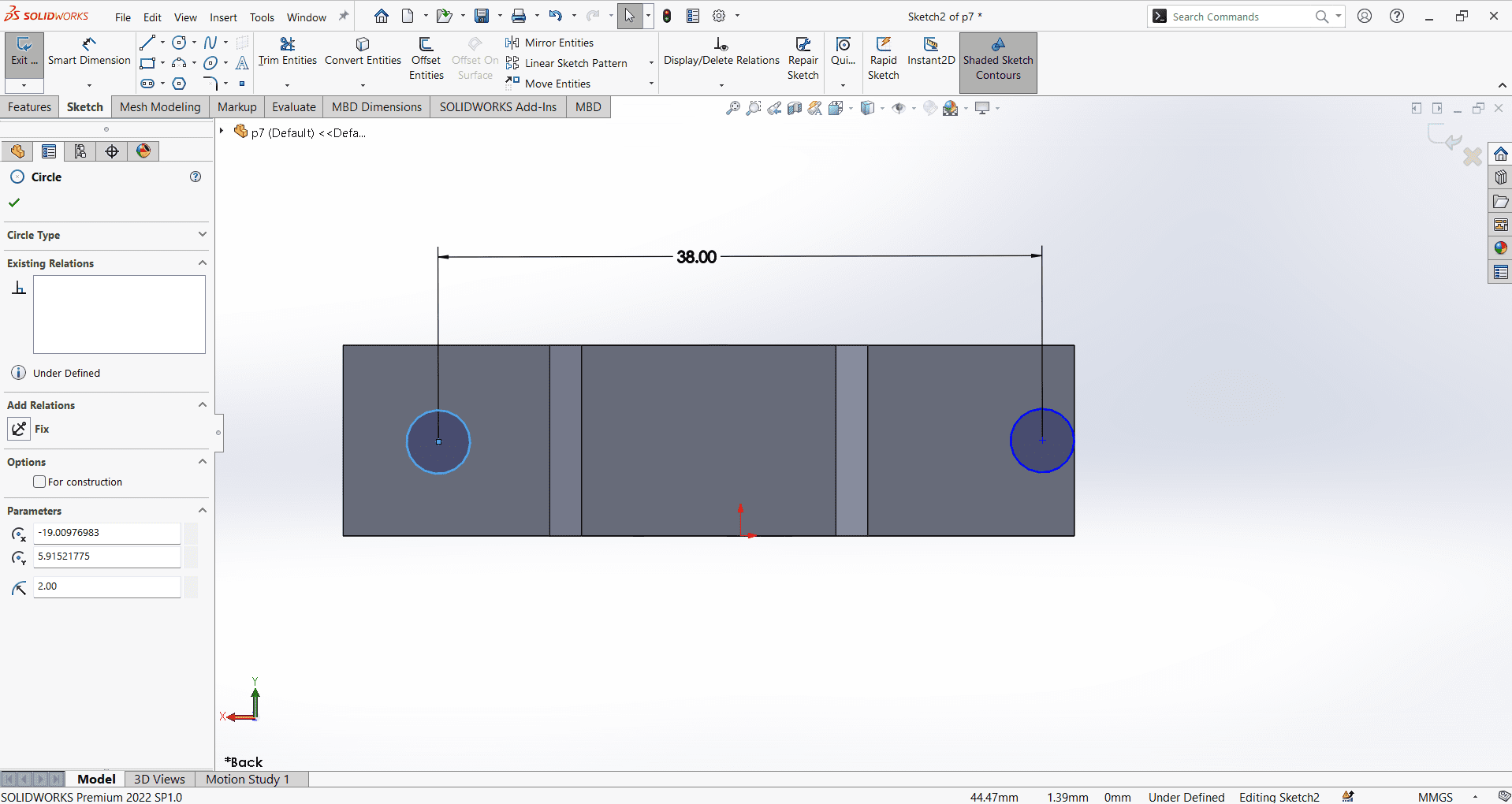This screenshot has width=1512, height=804.
Task: Switch to the Evaluate tab
Action: tap(294, 107)
